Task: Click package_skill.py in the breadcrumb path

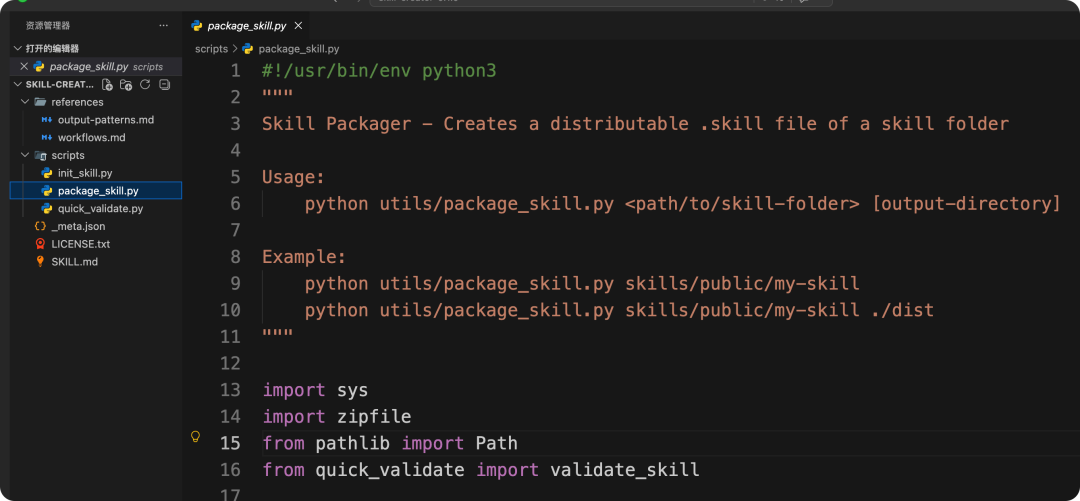Action: click(298, 49)
